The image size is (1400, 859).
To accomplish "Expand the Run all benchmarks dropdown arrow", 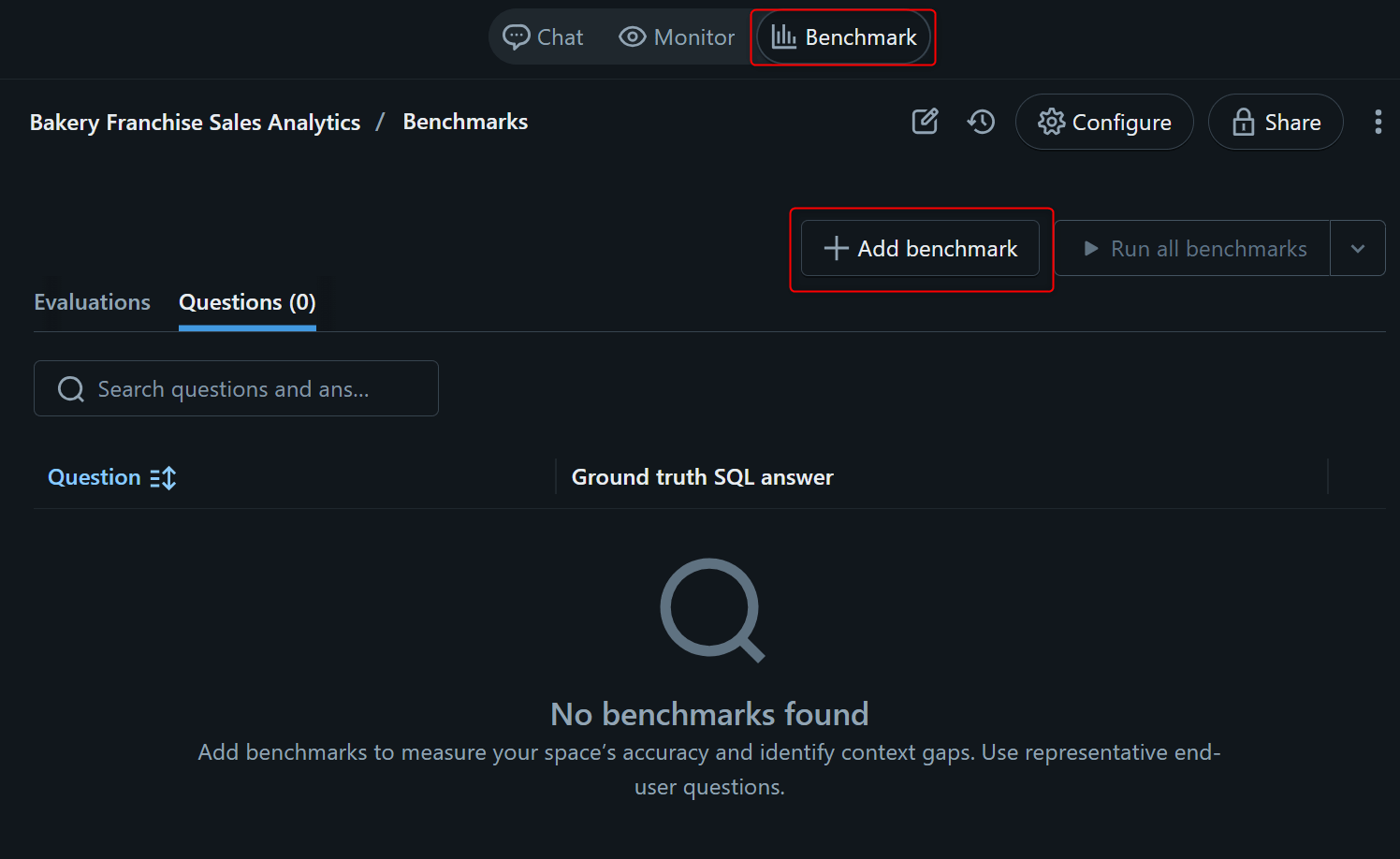I will tap(1357, 249).
